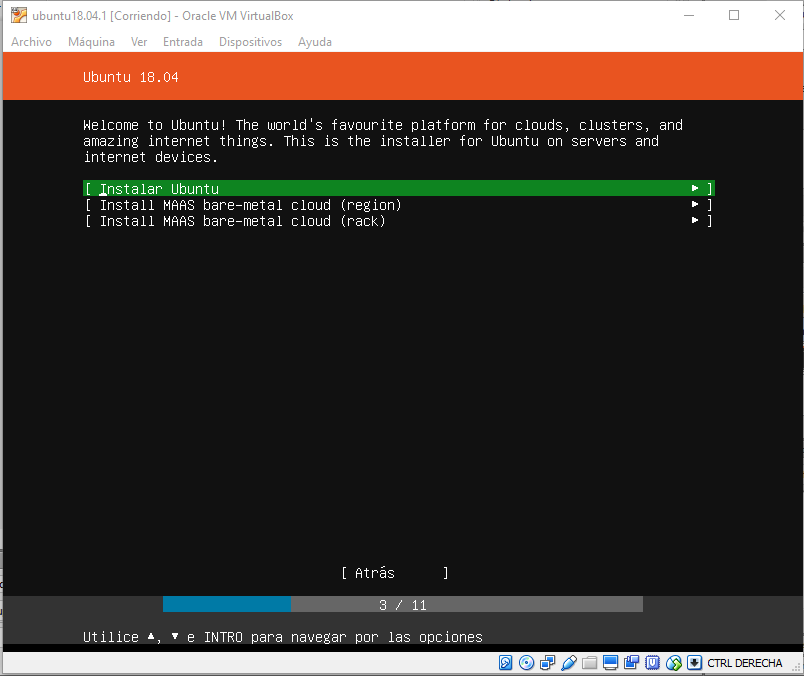Click the display monitor status icon

610,663
